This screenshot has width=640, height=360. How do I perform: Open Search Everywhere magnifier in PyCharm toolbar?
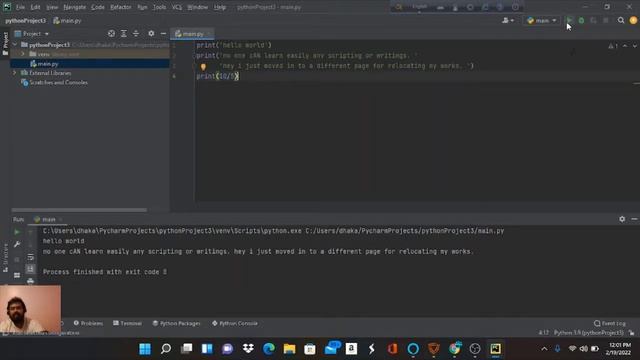(621, 20)
